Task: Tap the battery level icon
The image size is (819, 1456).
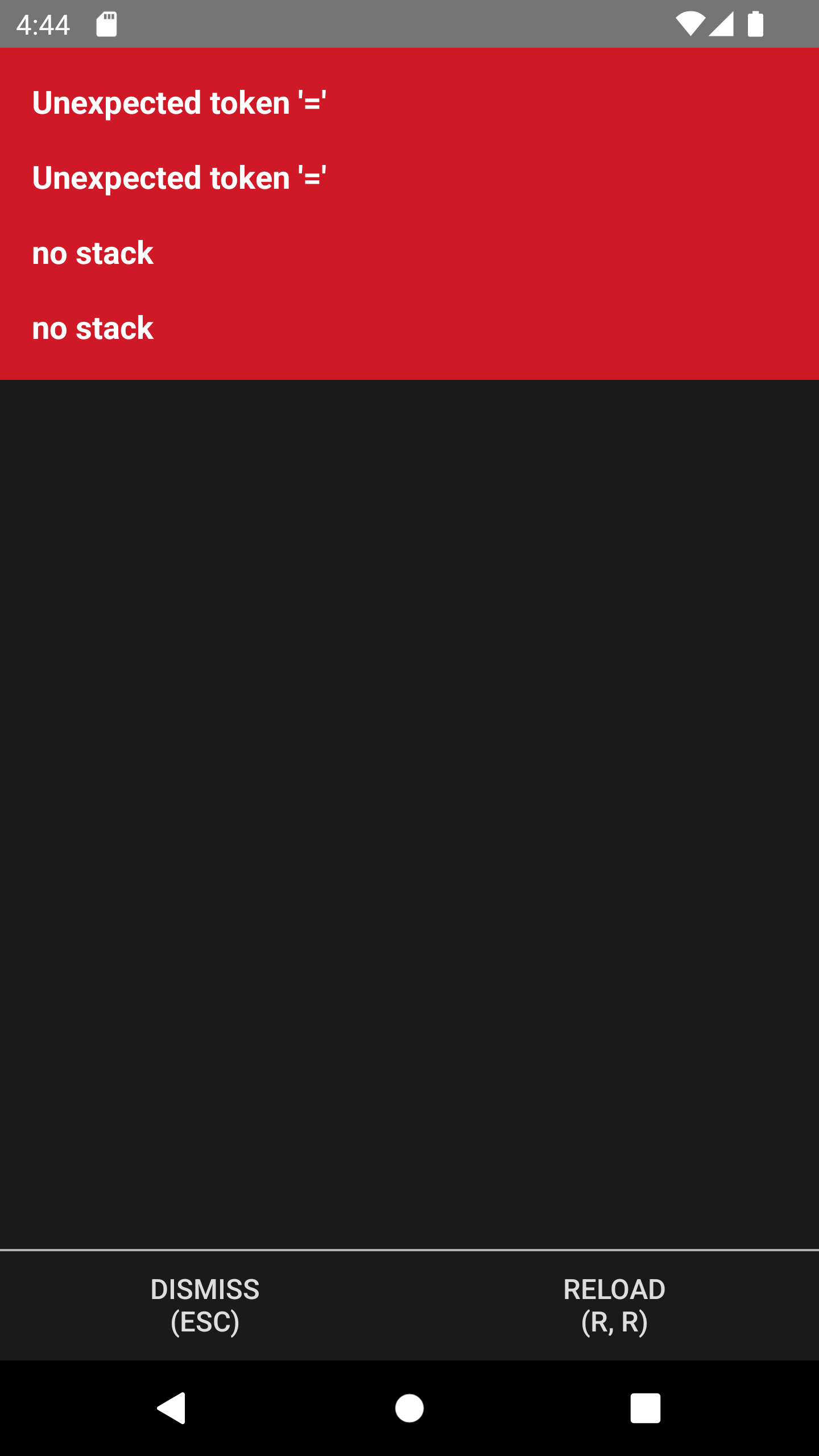Action: (x=755, y=24)
